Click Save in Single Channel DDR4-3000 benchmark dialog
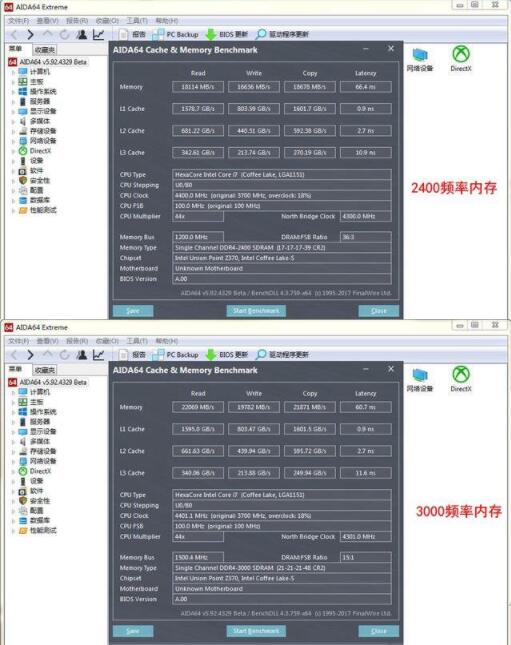The height and width of the screenshot is (645, 511). (x=133, y=631)
